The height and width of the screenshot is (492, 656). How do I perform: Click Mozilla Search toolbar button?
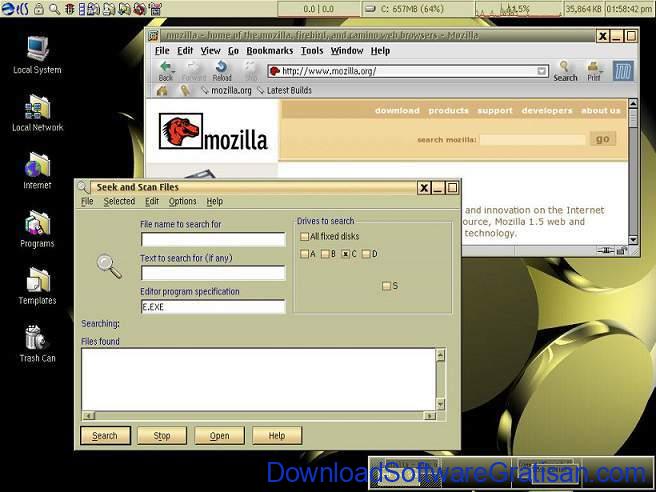[565, 71]
